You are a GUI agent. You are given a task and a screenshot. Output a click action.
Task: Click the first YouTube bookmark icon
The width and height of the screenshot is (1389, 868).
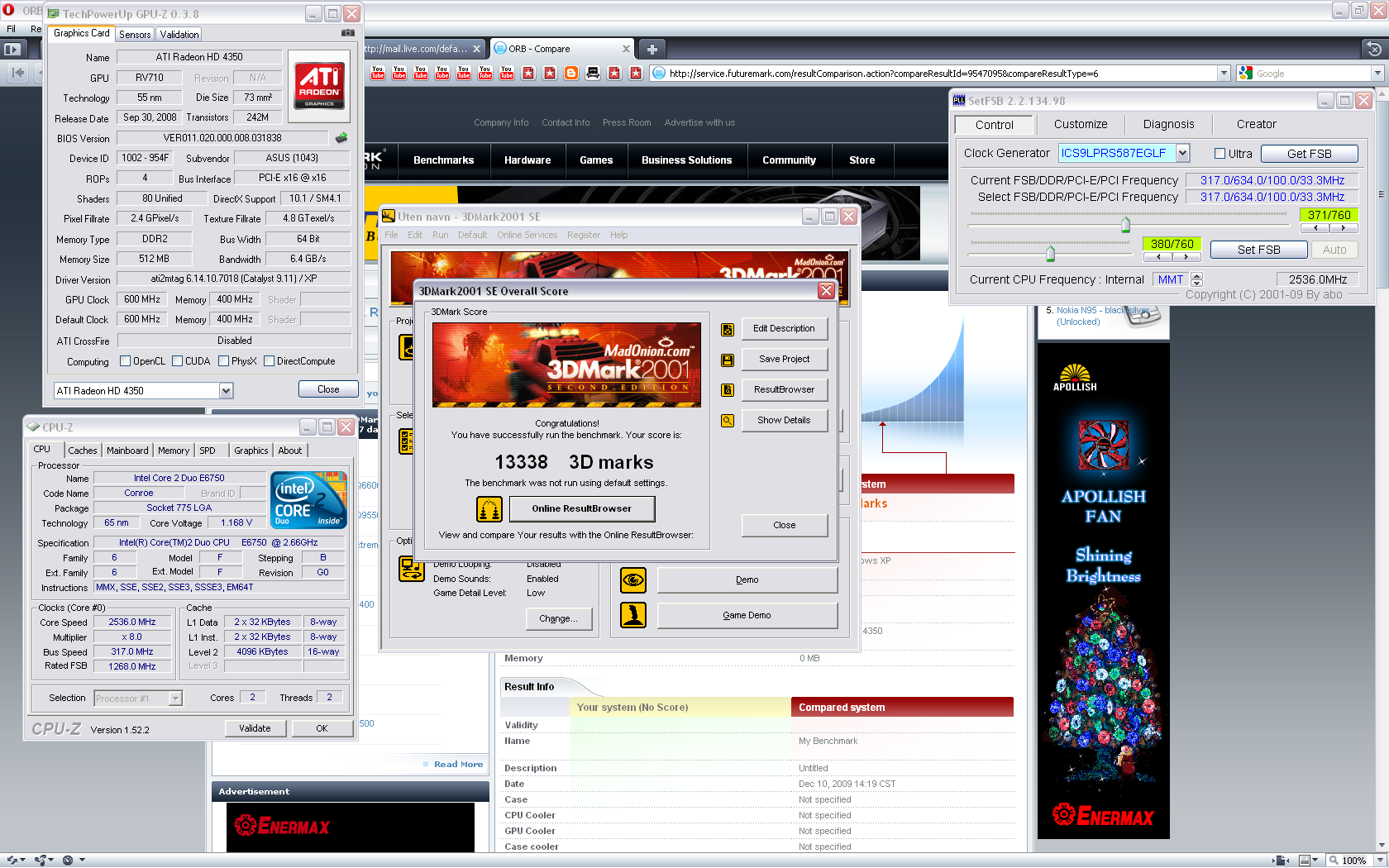click(378, 73)
